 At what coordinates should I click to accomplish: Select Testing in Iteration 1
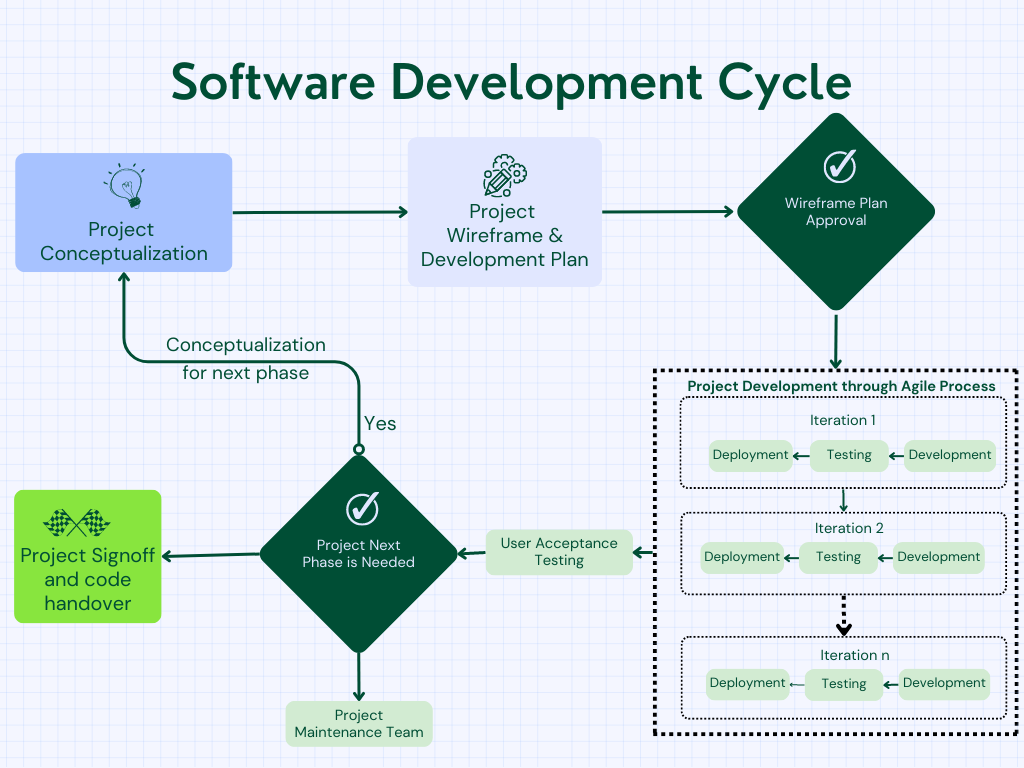point(849,455)
